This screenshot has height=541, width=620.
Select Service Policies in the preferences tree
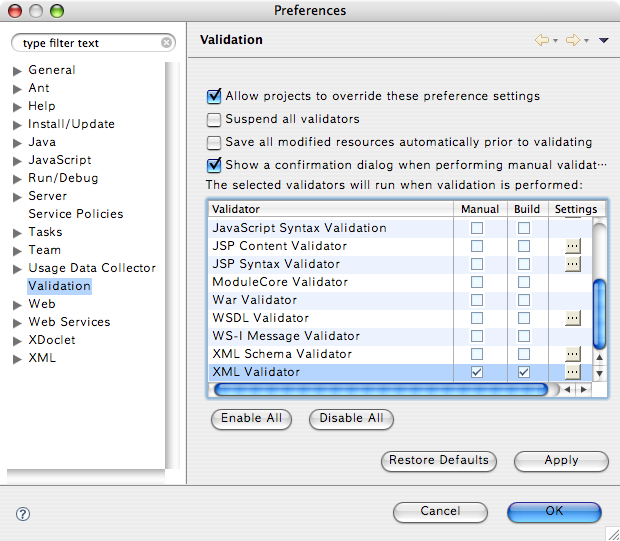(x=76, y=214)
